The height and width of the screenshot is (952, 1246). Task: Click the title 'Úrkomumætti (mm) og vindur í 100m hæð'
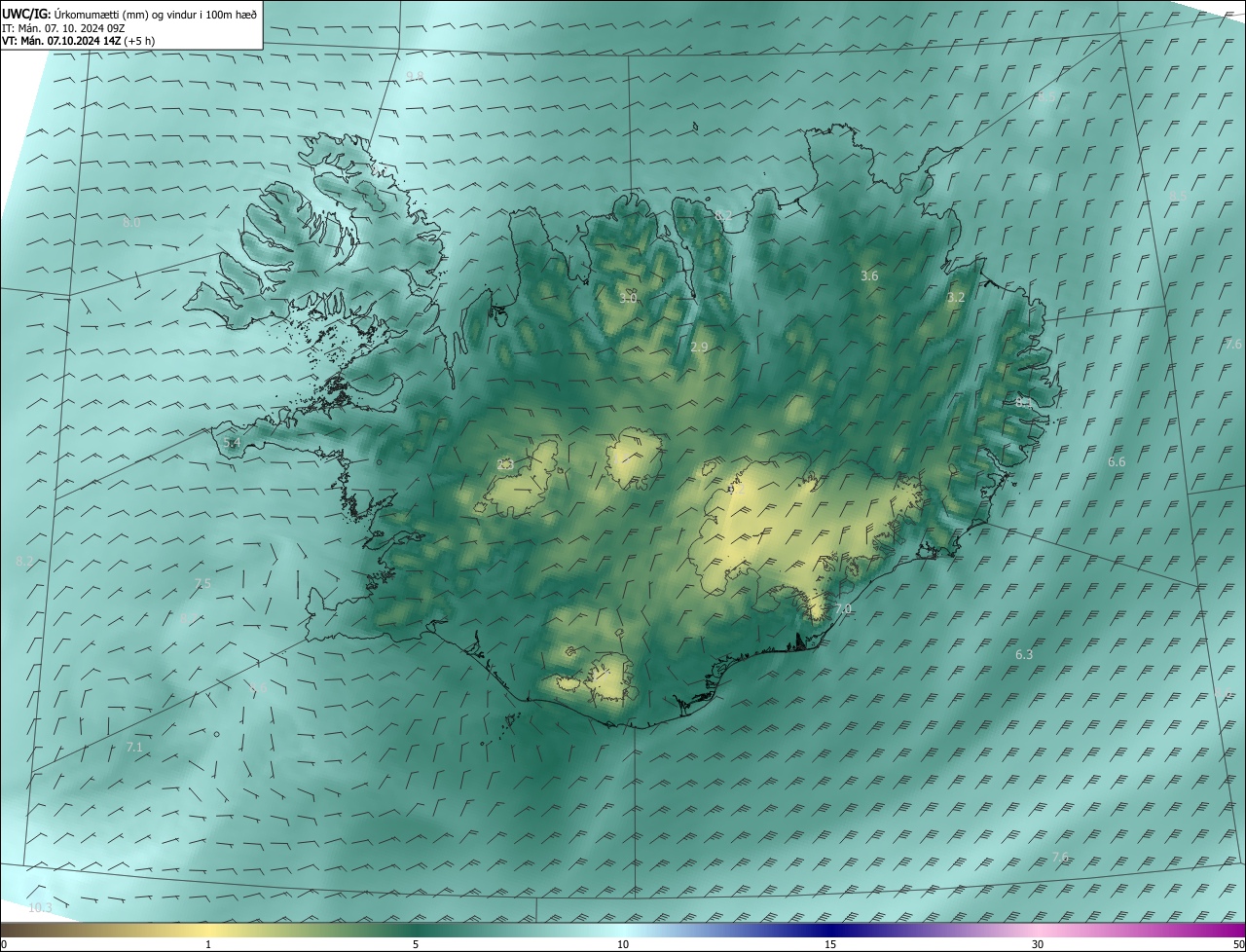156,13
